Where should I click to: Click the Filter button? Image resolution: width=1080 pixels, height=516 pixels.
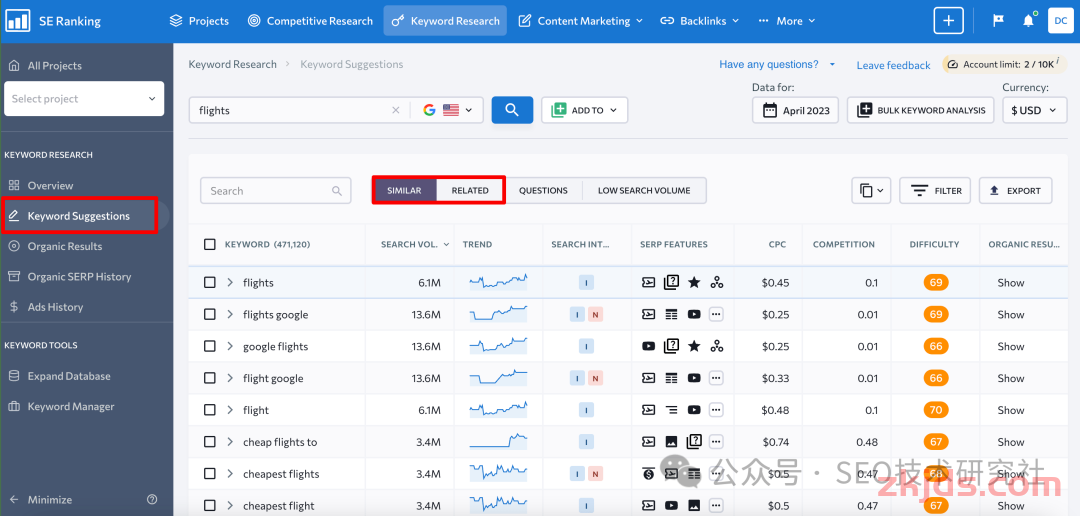click(x=935, y=191)
